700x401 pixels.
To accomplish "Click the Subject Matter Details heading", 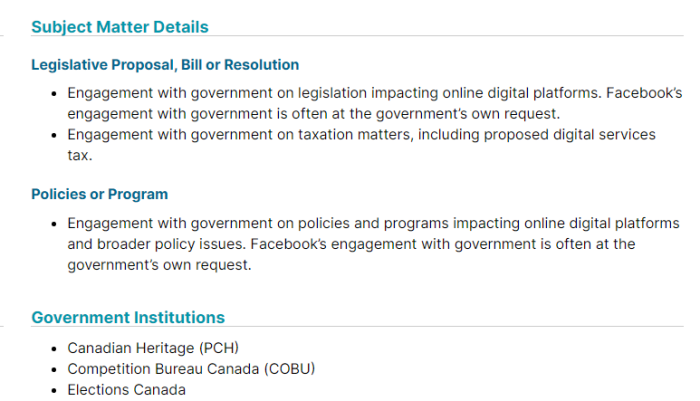I will pos(120,27).
